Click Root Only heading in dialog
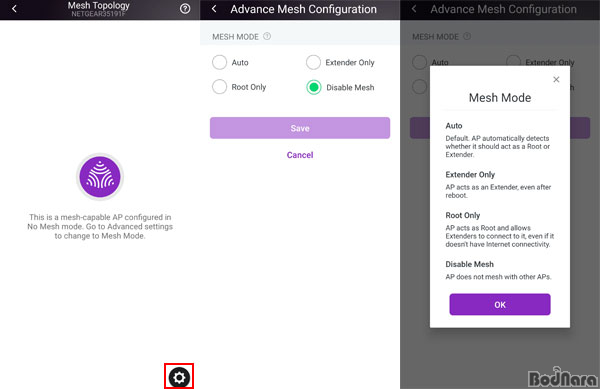 pyautogui.click(x=463, y=215)
